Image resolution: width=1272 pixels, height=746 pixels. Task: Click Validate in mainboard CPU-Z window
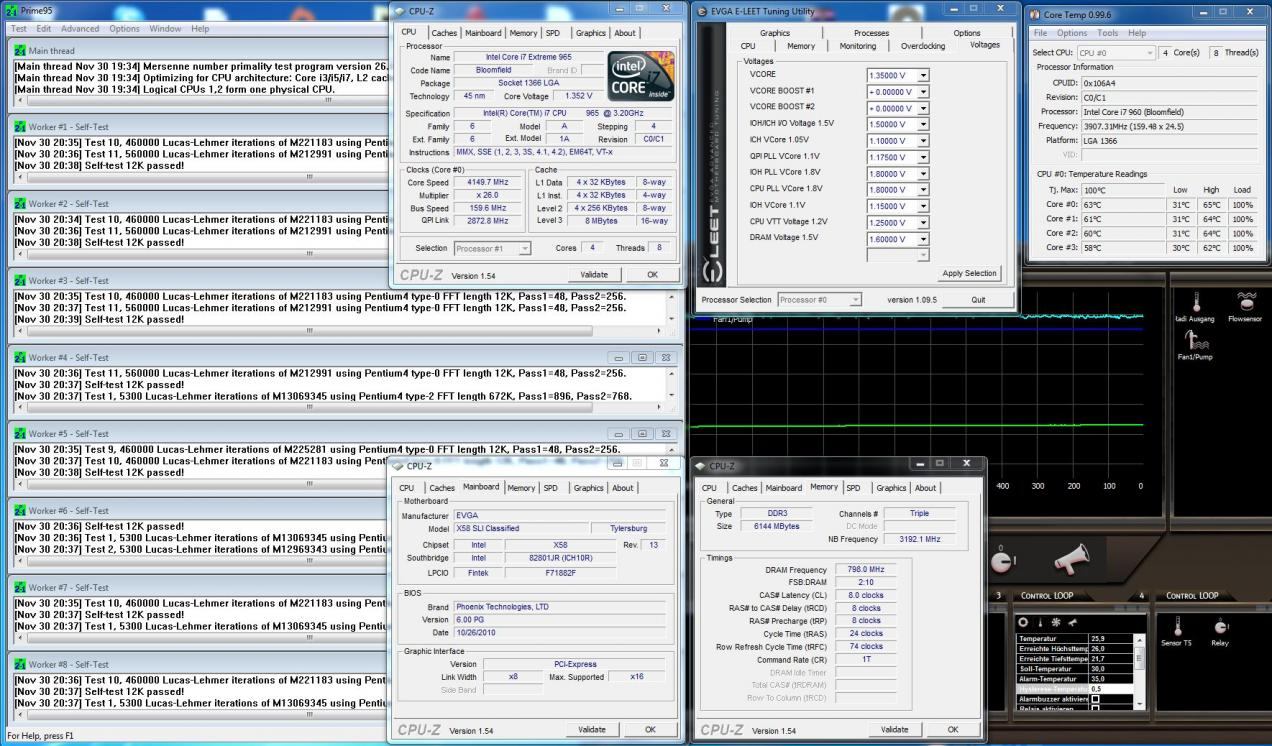[x=592, y=729]
